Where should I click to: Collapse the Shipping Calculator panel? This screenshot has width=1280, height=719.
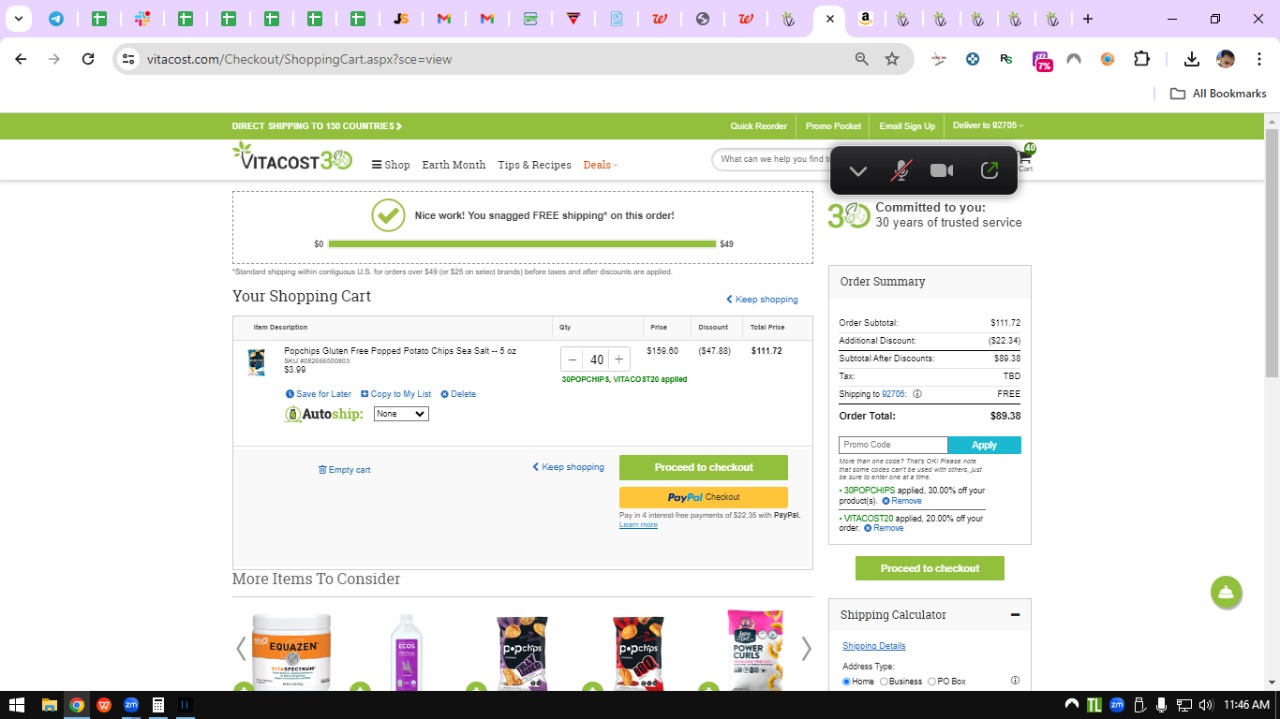click(x=1015, y=615)
